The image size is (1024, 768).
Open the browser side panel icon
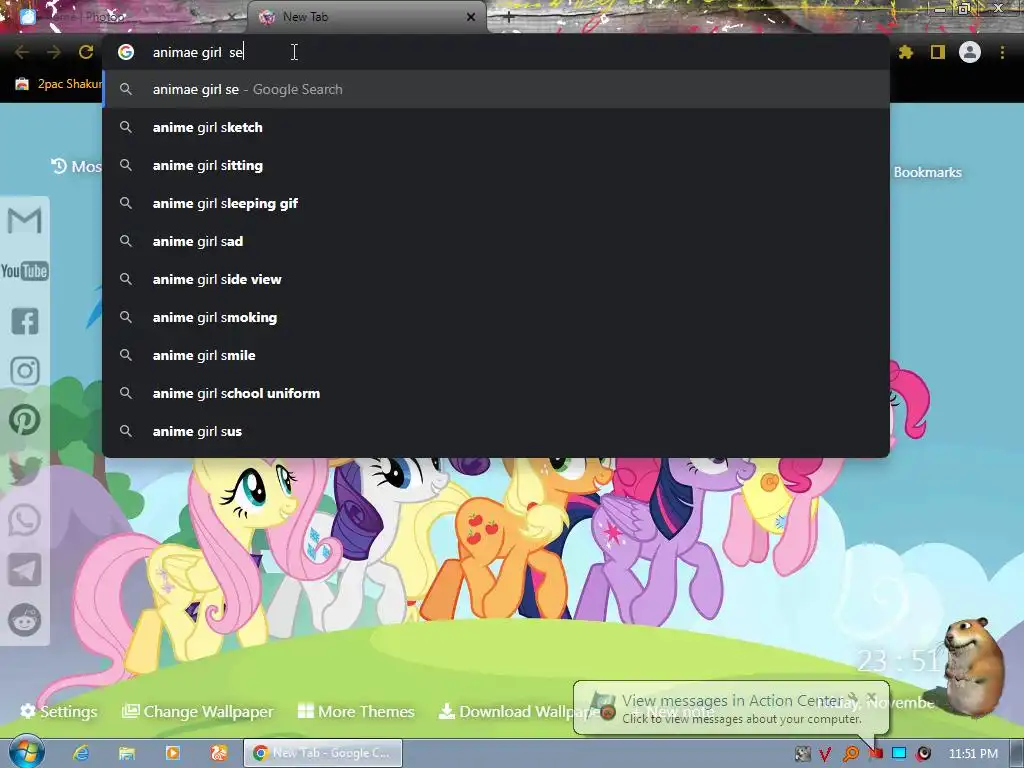[938, 52]
